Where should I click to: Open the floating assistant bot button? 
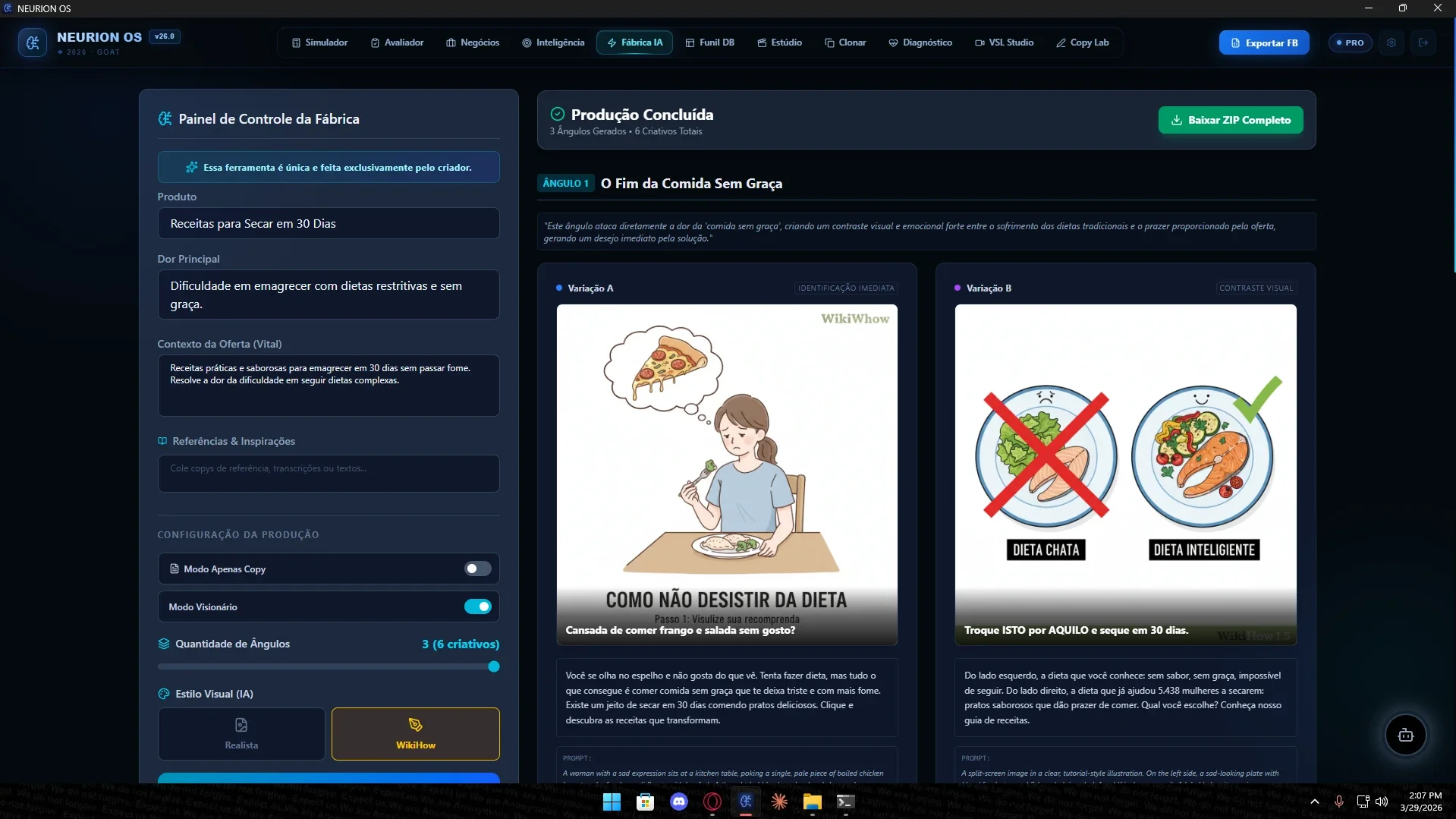tap(1405, 735)
